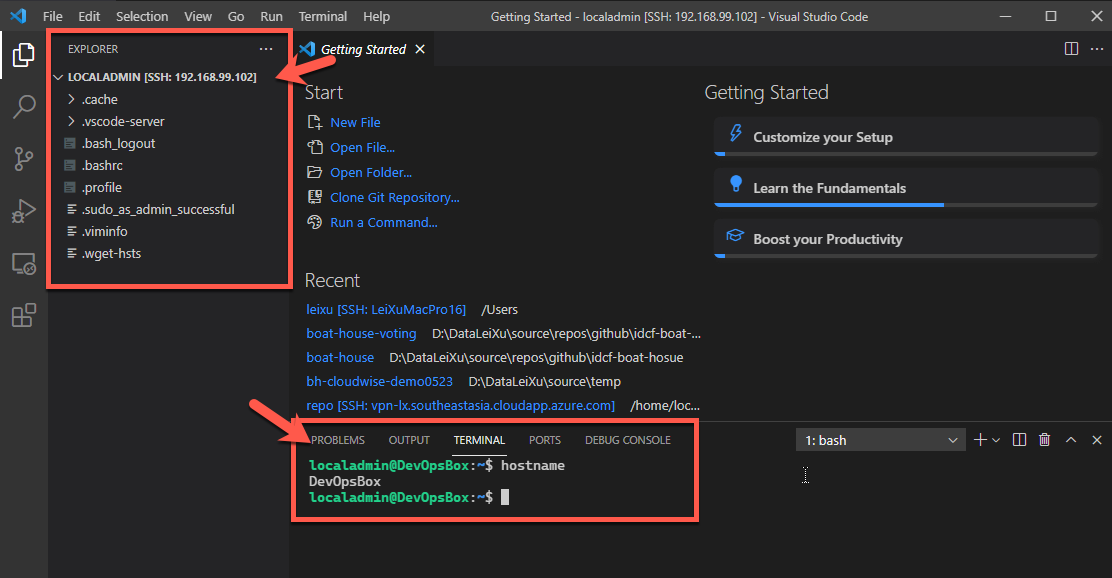Open recent boat-house folder
This screenshot has height=578, width=1112.
pyautogui.click(x=340, y=357)
